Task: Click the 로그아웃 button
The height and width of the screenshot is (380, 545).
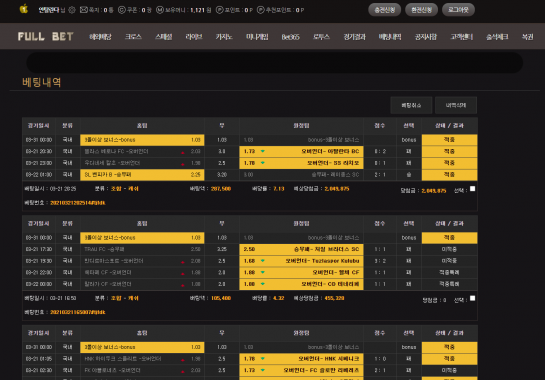Action: [458, 10]
